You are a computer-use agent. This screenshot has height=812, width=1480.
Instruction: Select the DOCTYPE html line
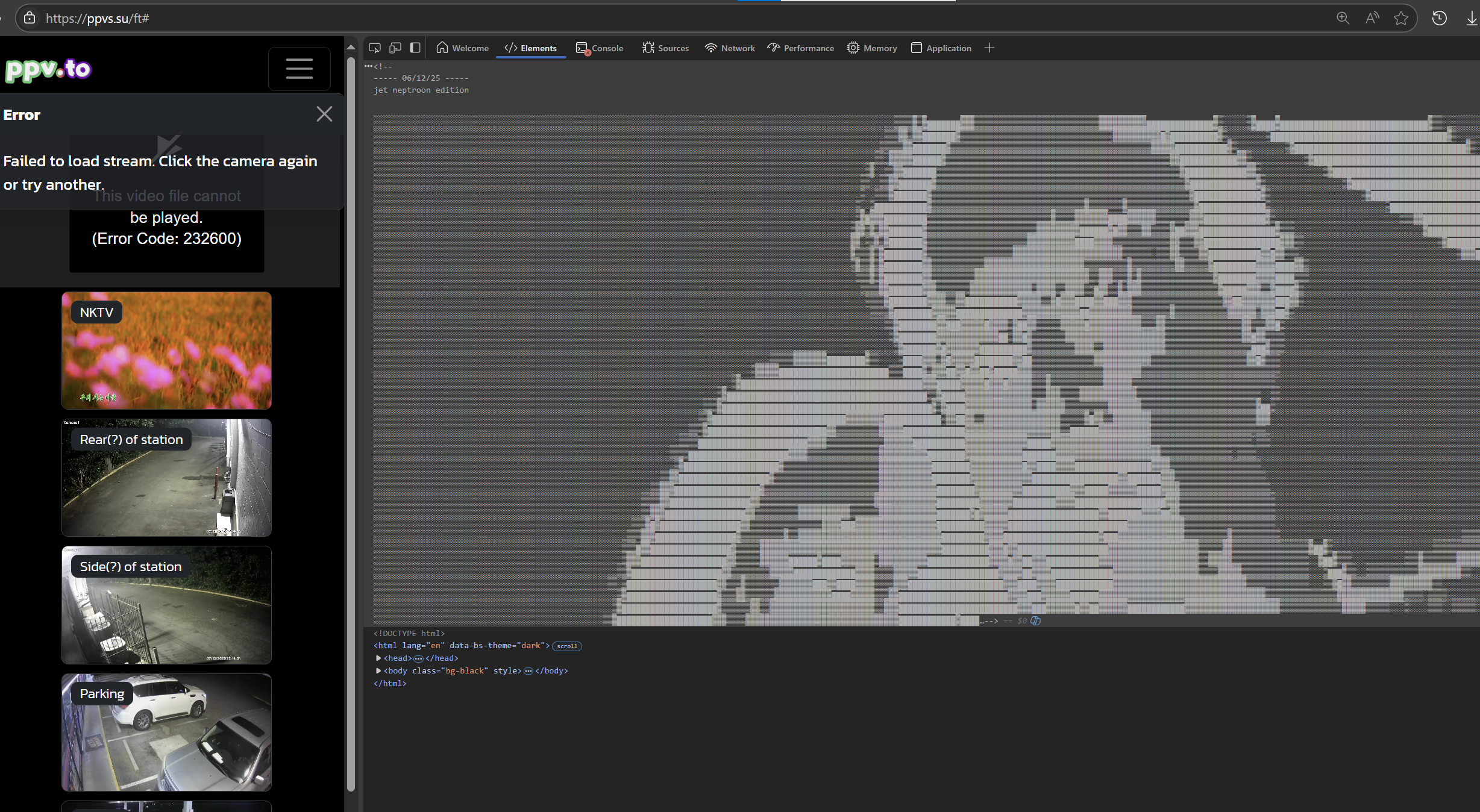pos(409,633)
